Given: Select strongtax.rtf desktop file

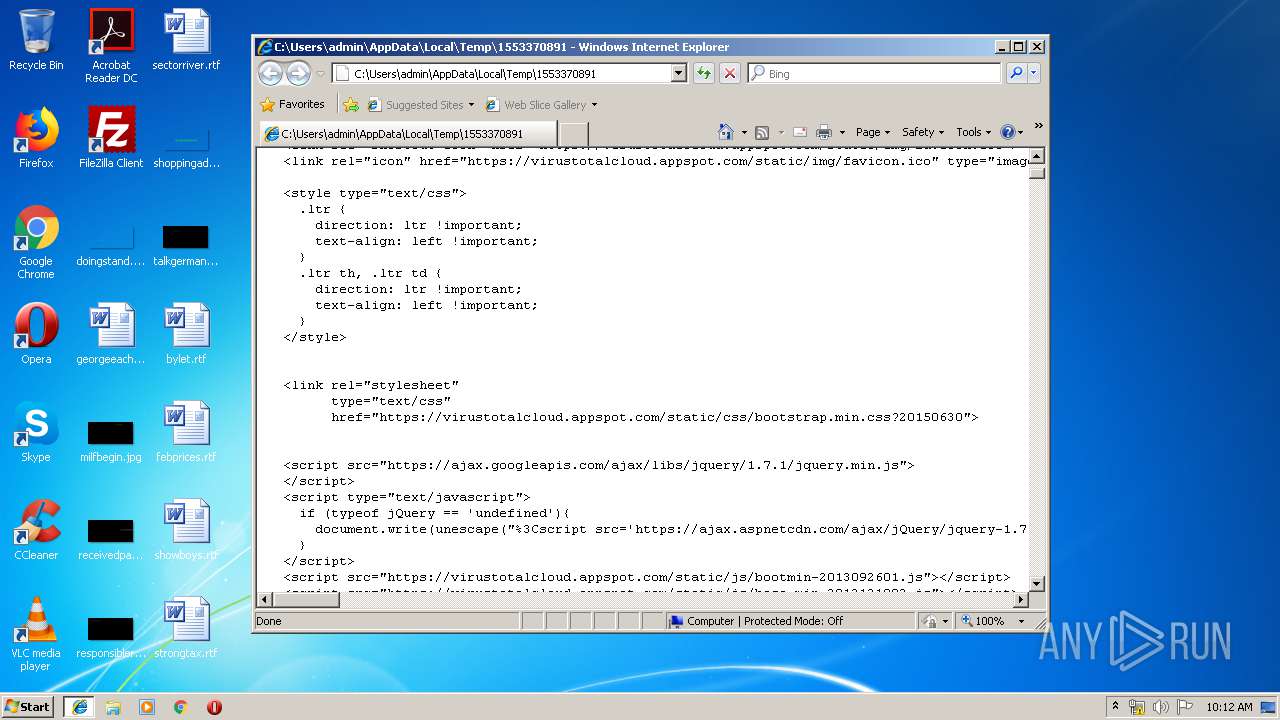Looking at the screenshot, I should [186, 628].
